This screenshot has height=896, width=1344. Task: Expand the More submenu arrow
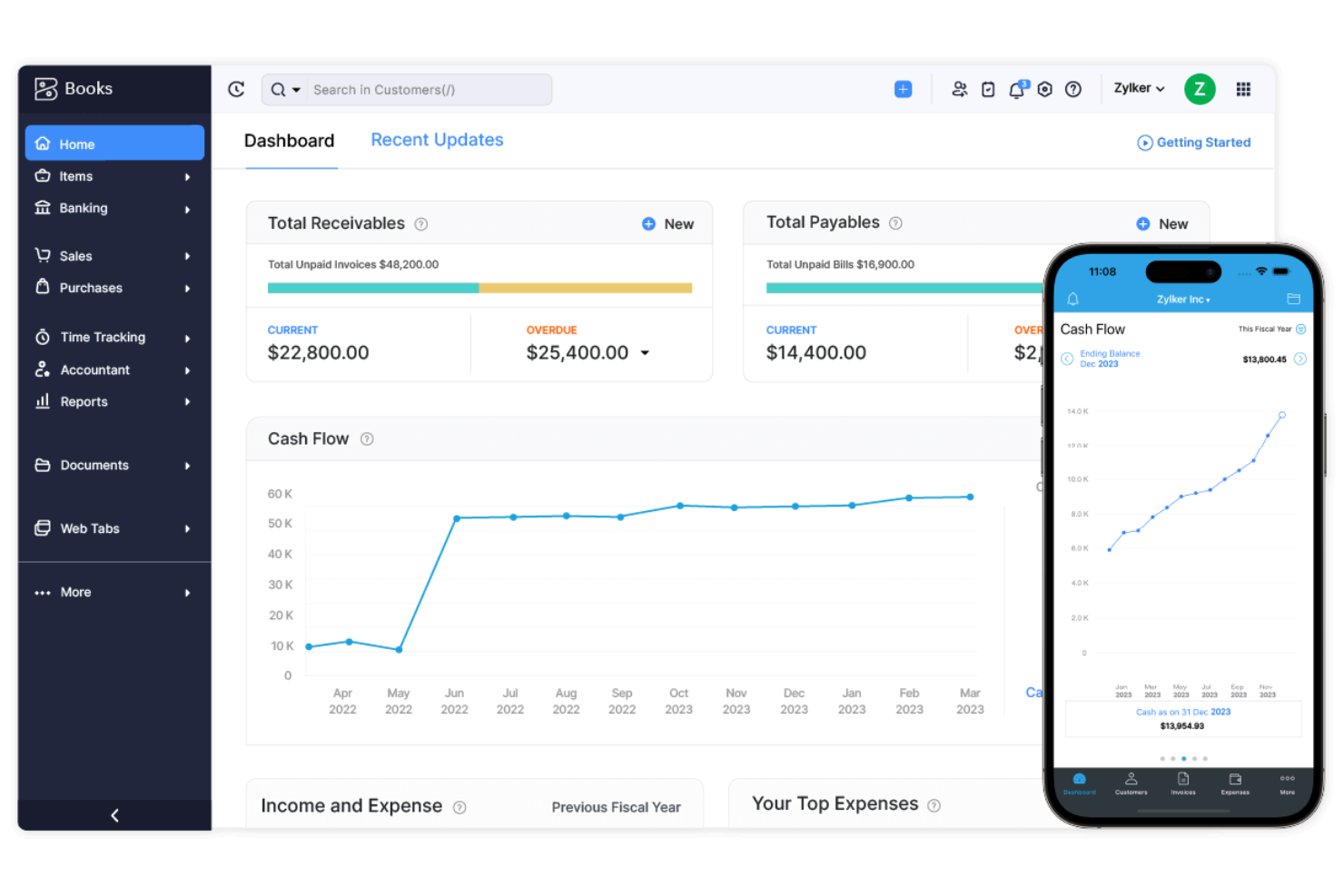point(188,593)
